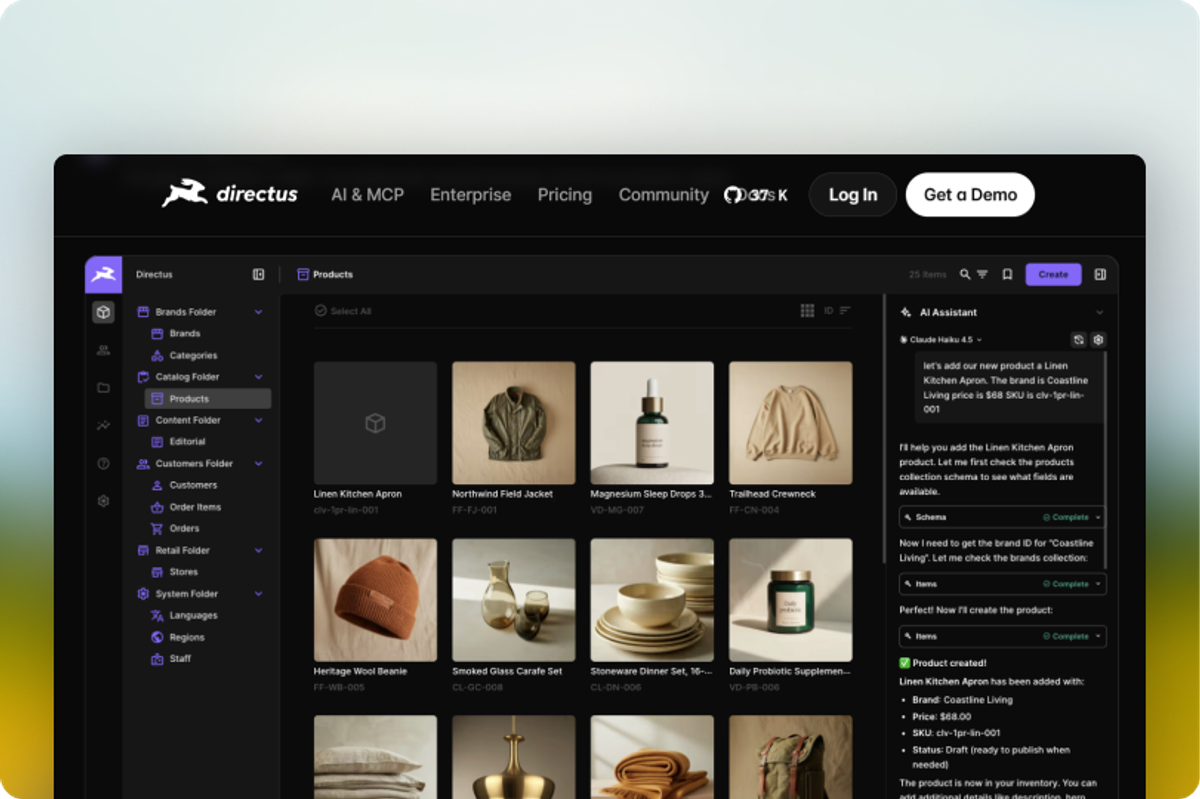Open the Claude Haiku 4.5 model dropdown
1200x799 pixels.
pos(941,340)
